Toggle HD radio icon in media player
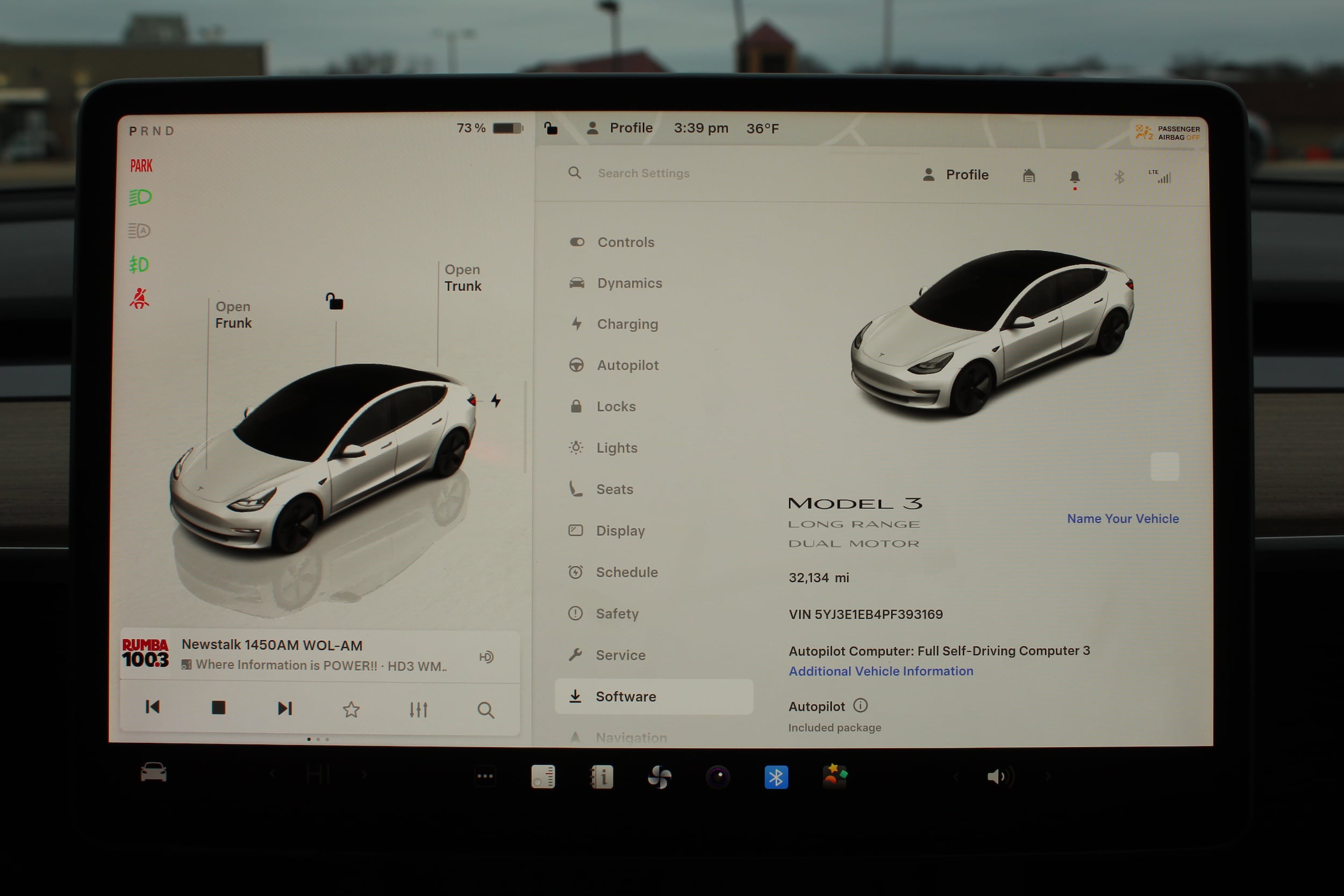 coord(485,657)
